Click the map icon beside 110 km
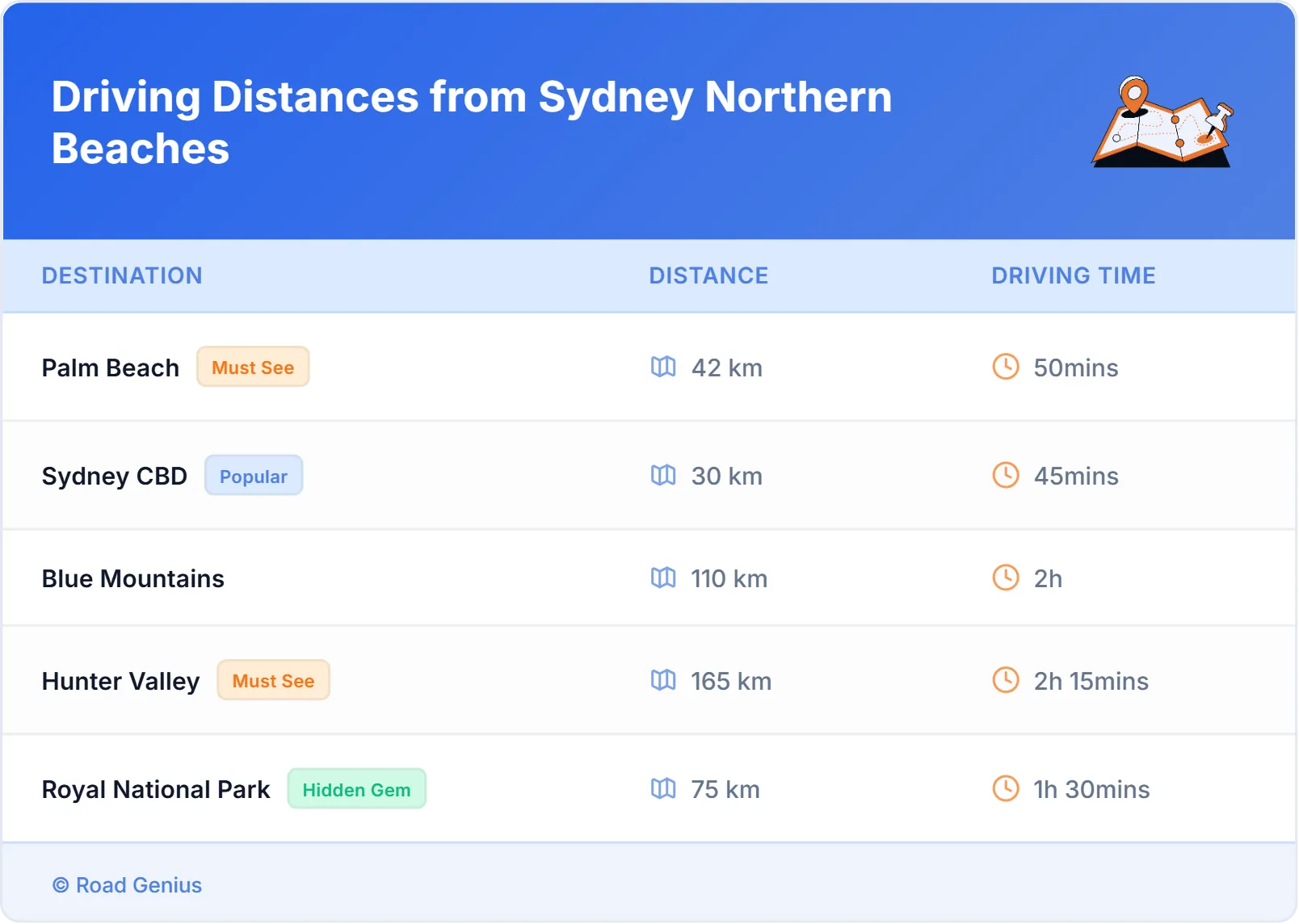The height and width of the screenshot is (924, 1299). point(663,577)
